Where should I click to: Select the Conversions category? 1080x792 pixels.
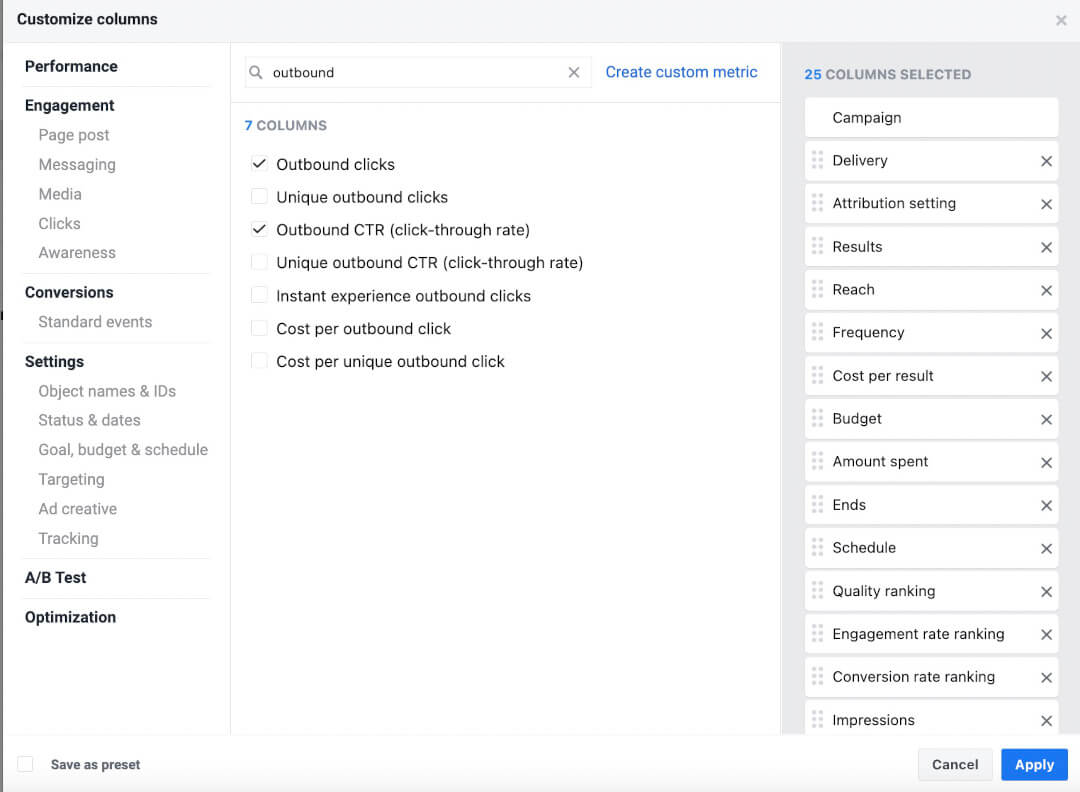tap(69, 292)
